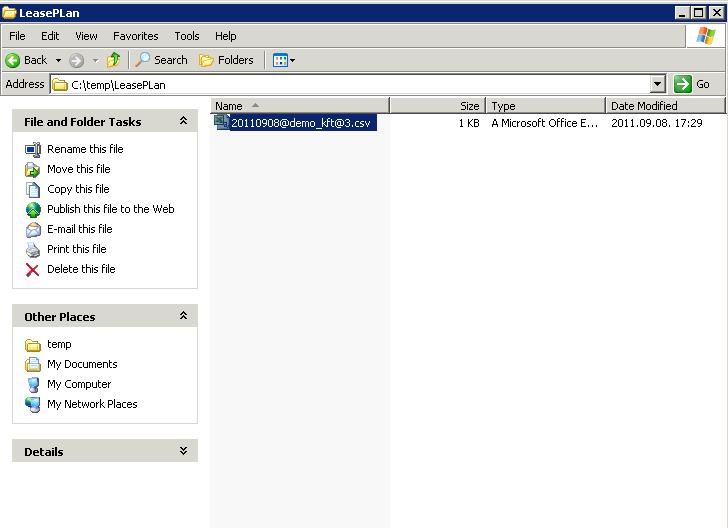Open the Help menu
This screenshot has height=528, width=728.
[226, 36]
